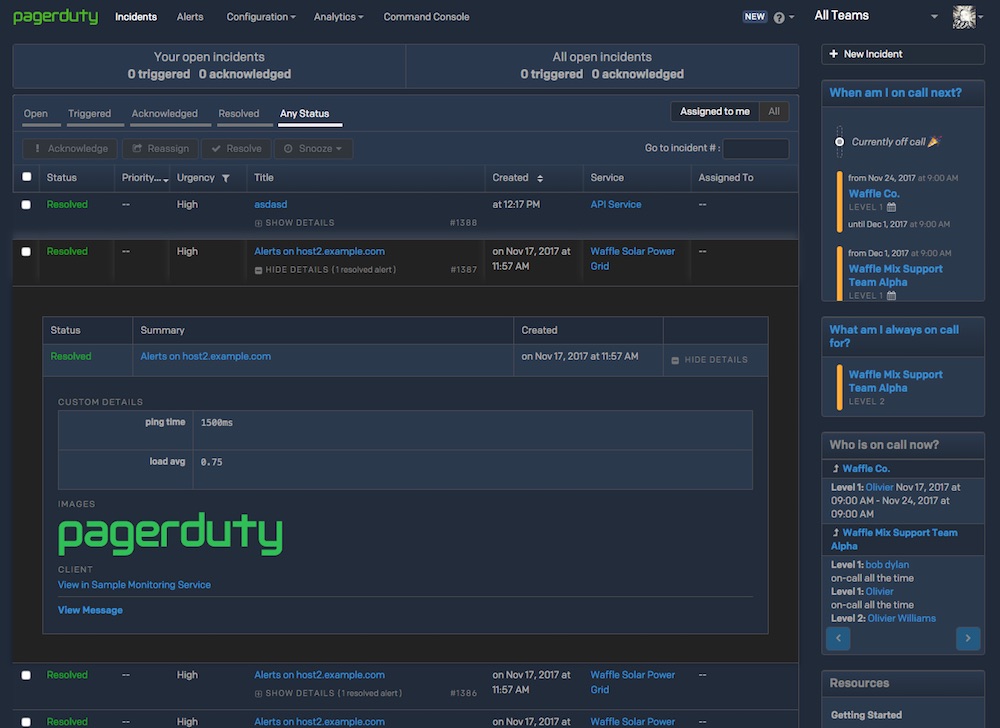Click the Urgency filter funnel icon
Image resolution: width=1000 pixels, height=728 pixels.
226,178
